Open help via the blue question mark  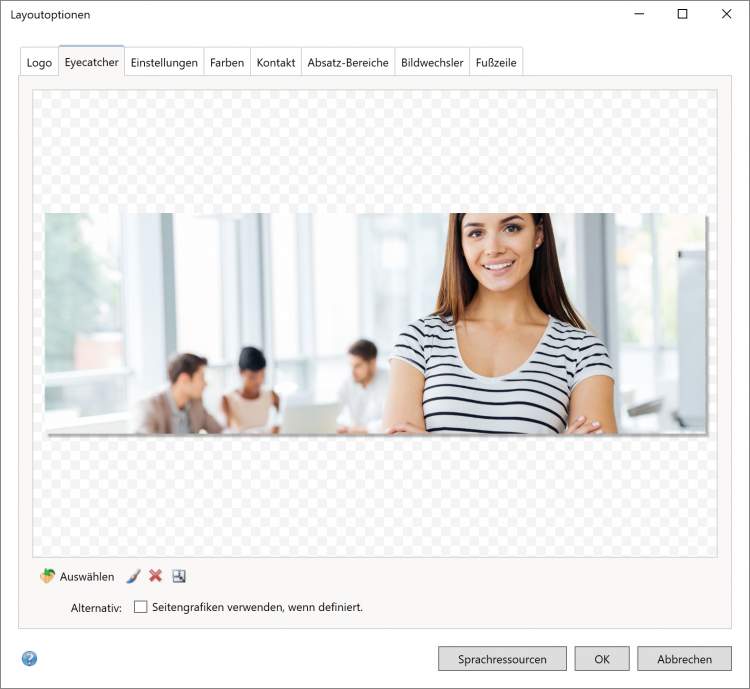click(29, 659)
